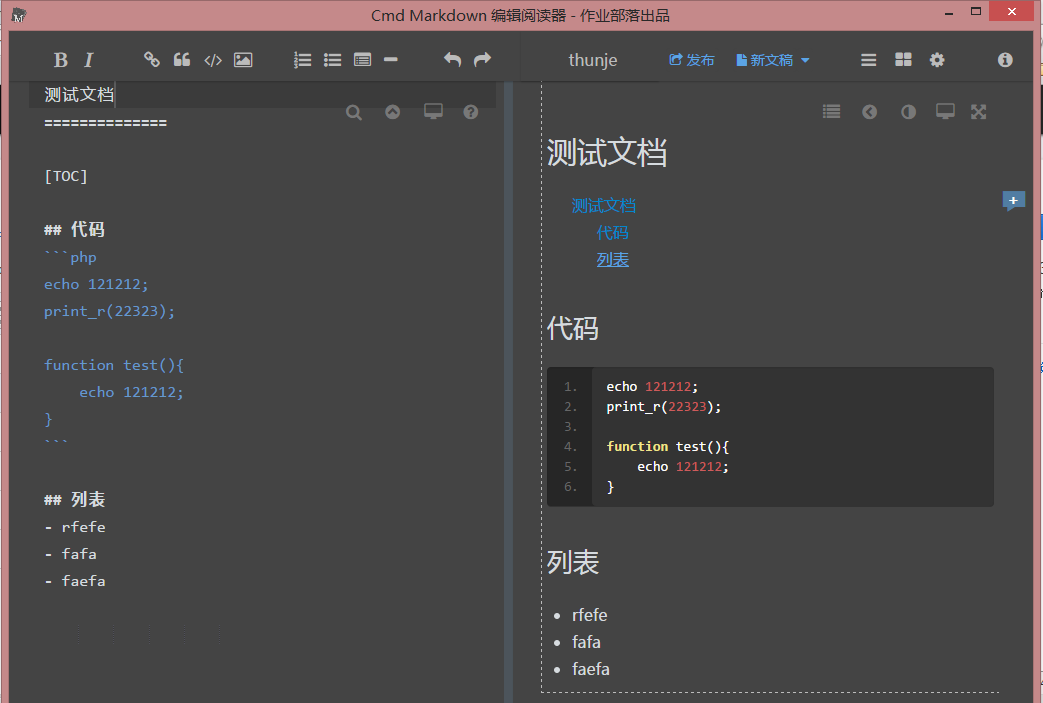Switch preview to monitor view mode
The width and height of the screenshot is (1043, 703).
[x=945, y=111]
